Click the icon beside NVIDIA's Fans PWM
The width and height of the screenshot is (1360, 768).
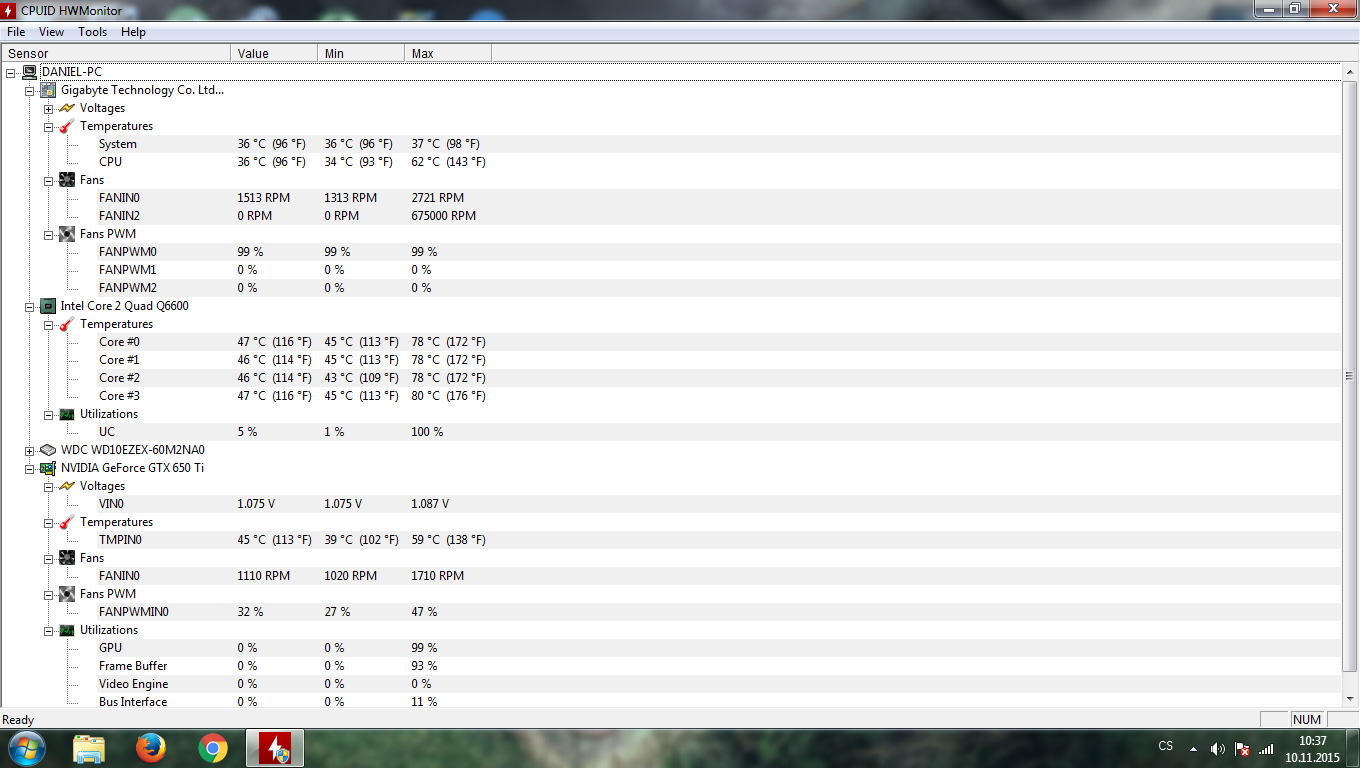point(67,594)
